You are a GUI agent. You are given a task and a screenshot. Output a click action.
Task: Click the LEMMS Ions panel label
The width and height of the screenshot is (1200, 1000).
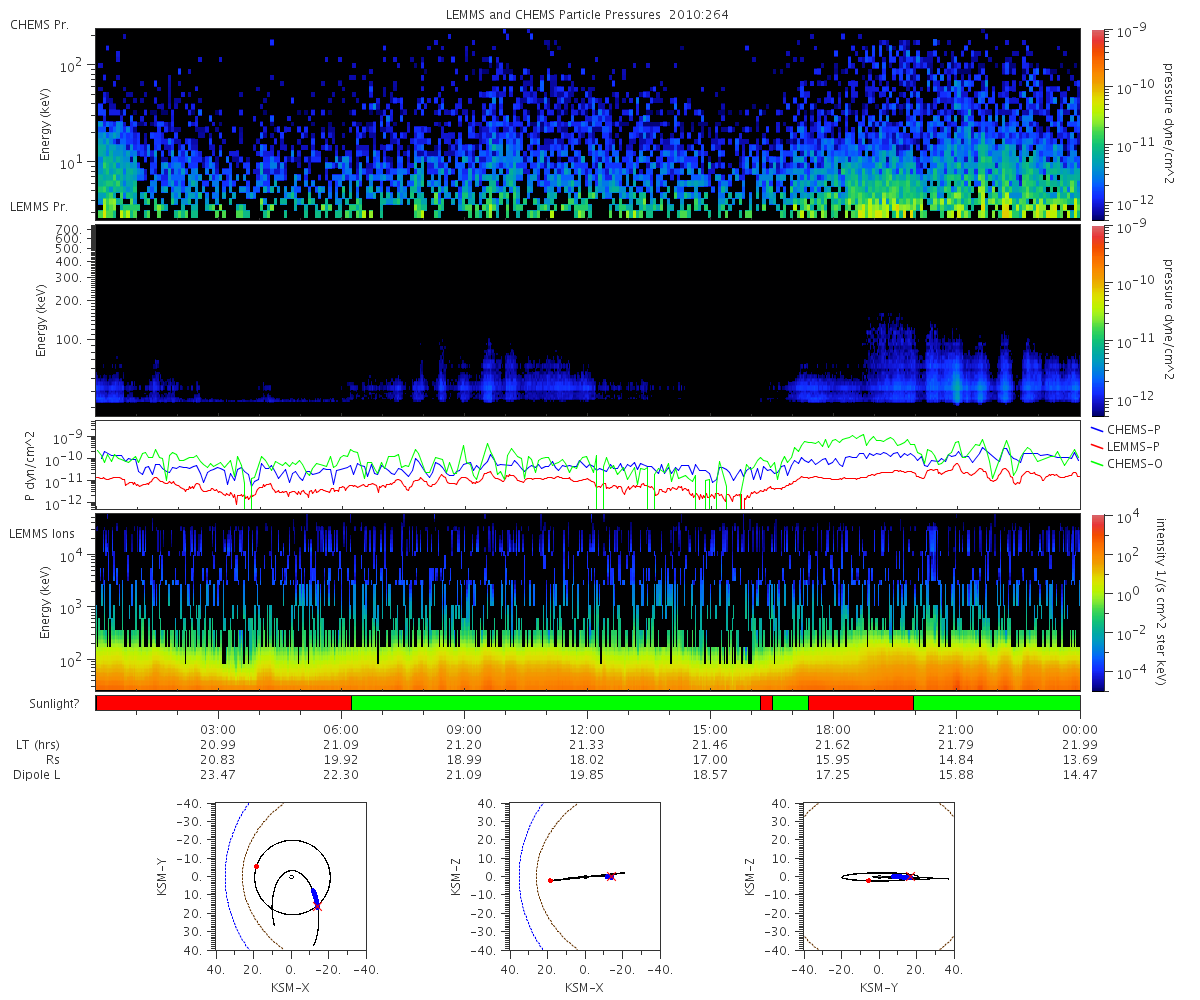tap(41, 535)
